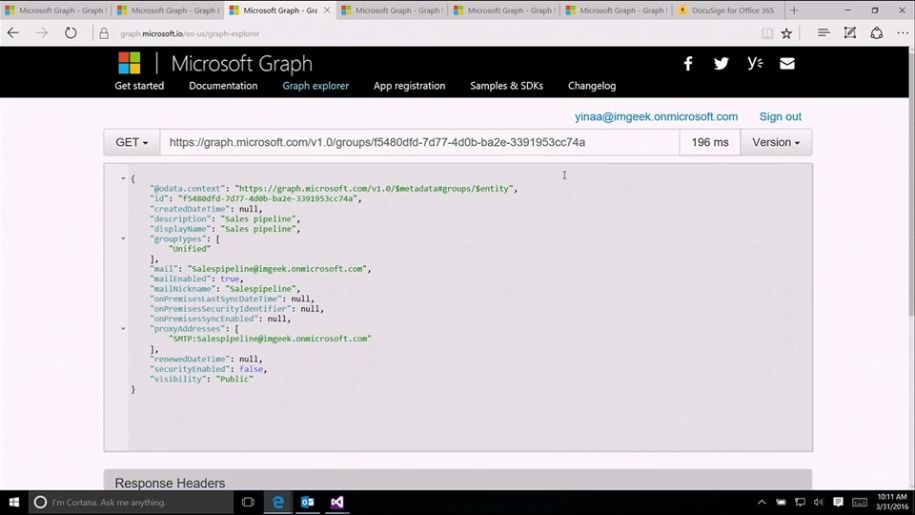Open the App registration page
The image size is (915, 515).
point(409,86)
